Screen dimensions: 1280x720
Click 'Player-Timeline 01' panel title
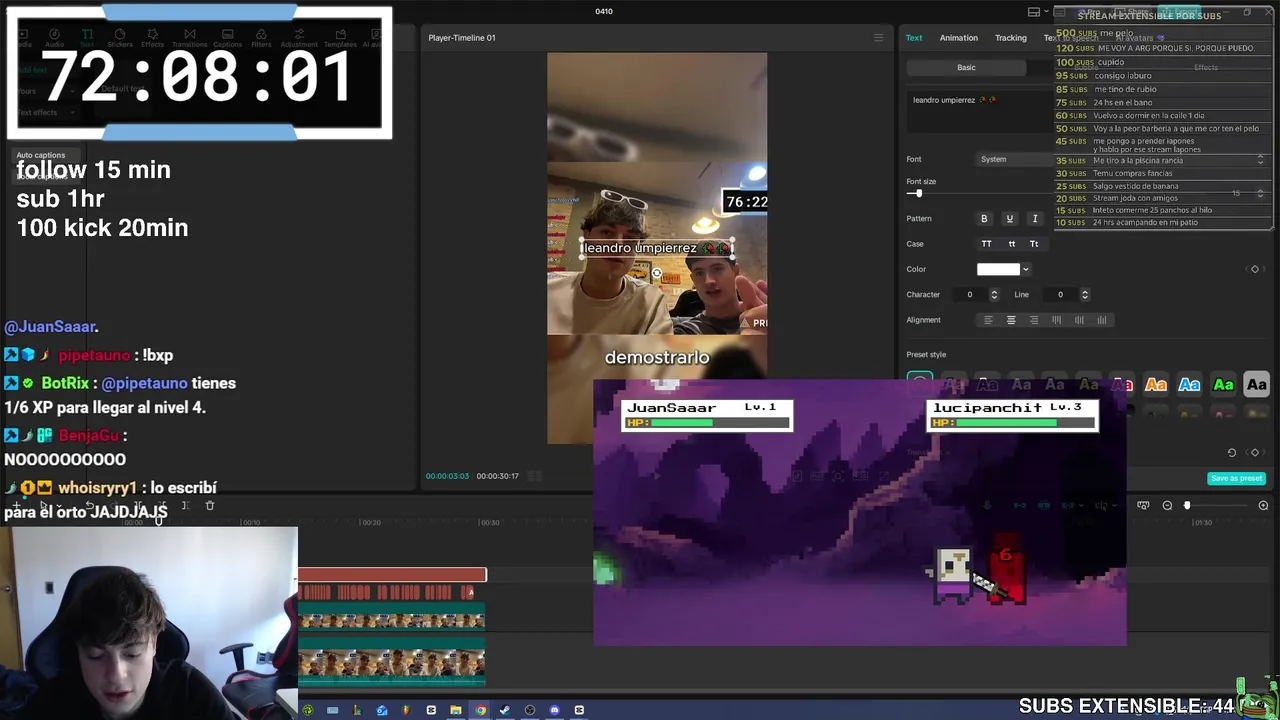coord(462,38)
